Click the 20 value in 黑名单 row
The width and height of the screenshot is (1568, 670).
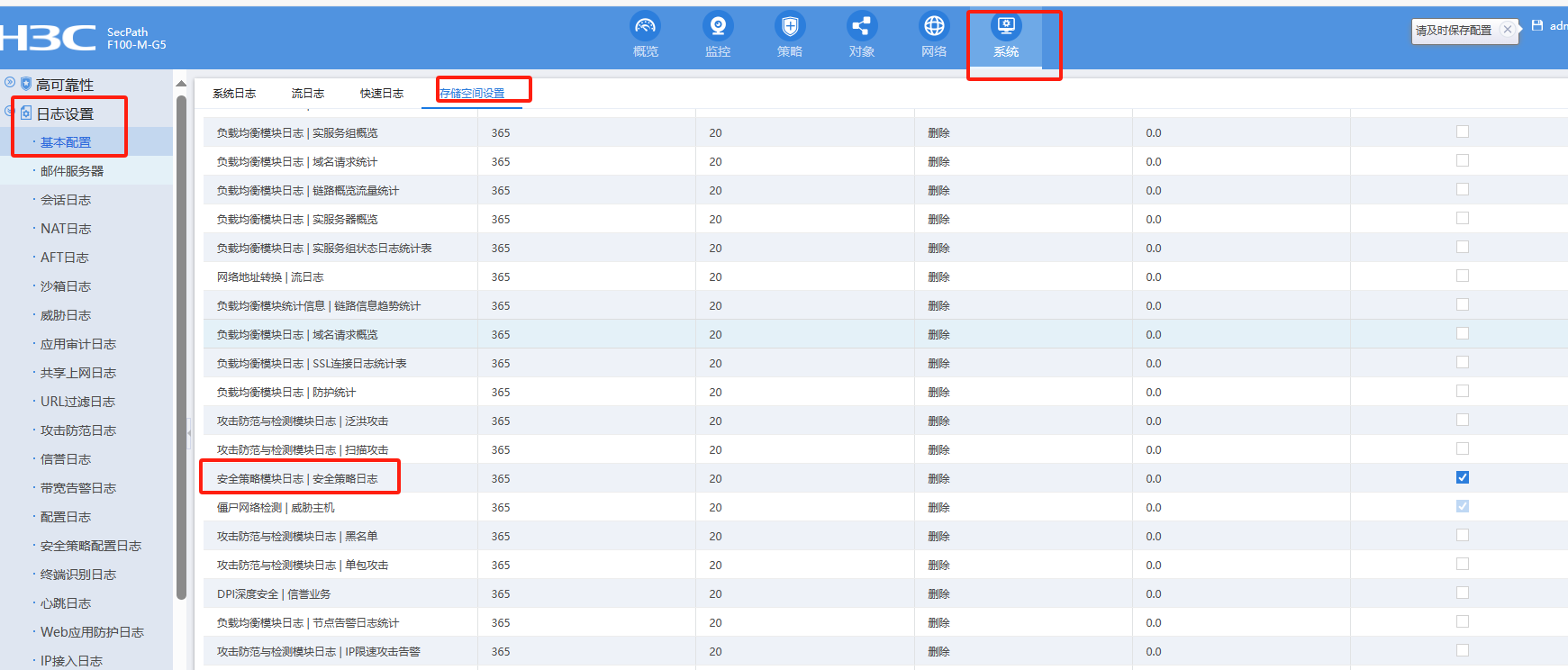tap(715, 537)
